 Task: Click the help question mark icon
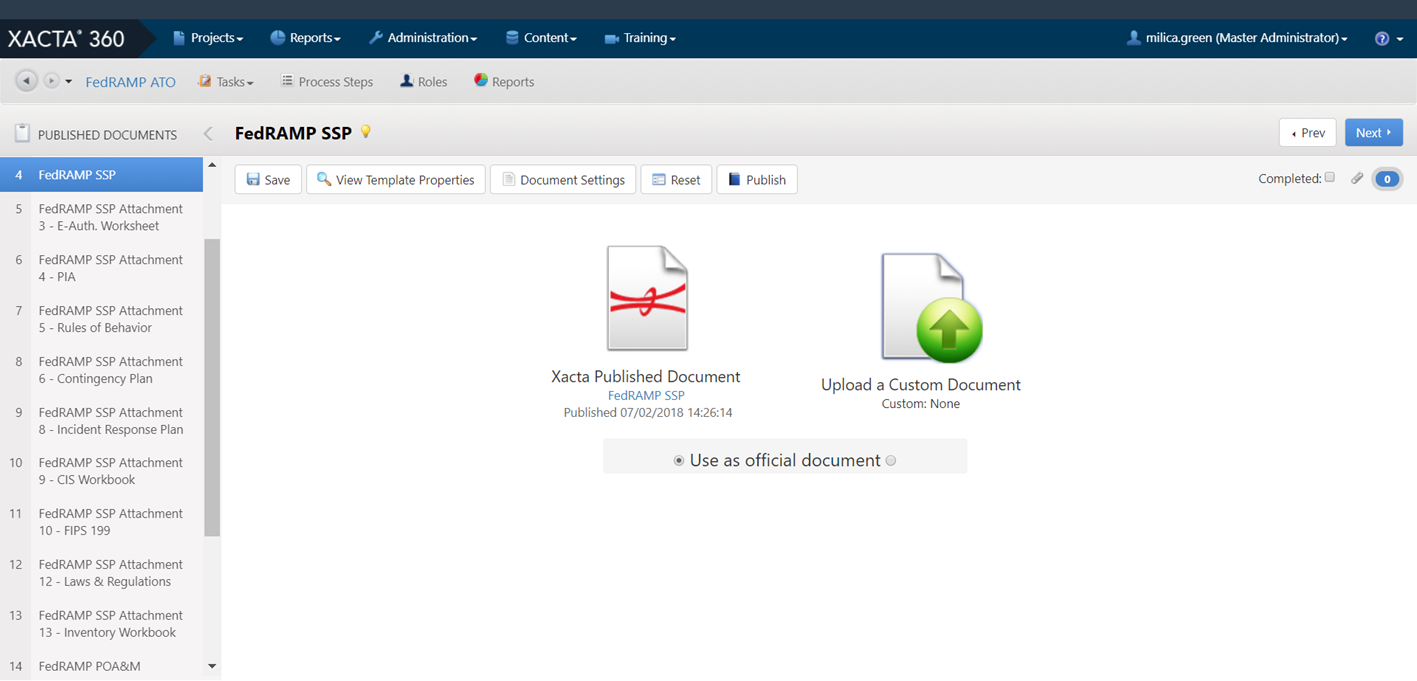pos(1382,39)
